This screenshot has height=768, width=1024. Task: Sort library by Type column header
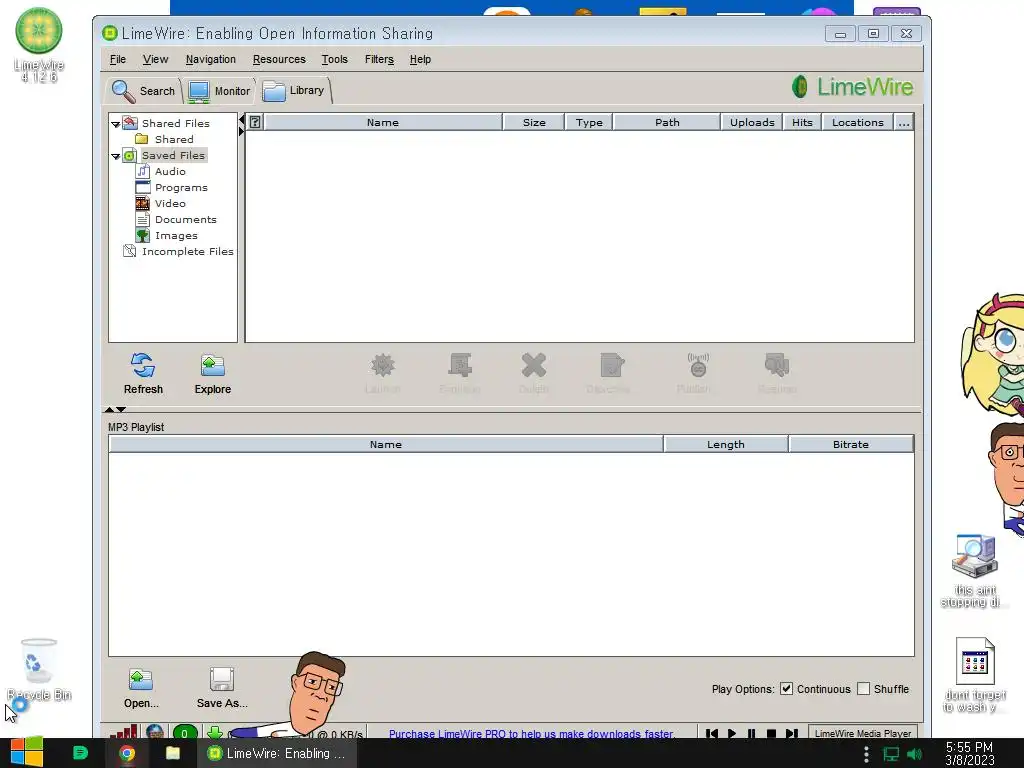click(589, 122)
